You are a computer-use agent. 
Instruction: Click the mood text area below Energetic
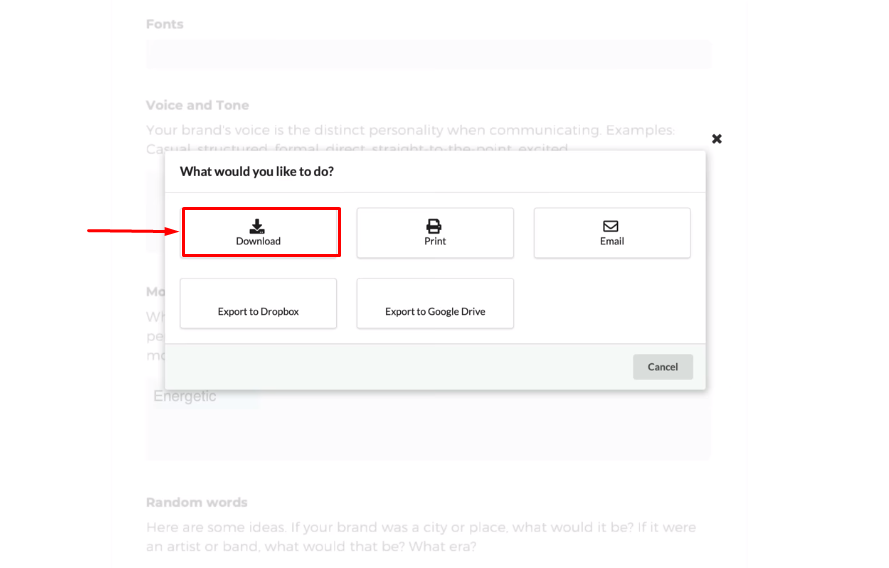pos(428,435)
